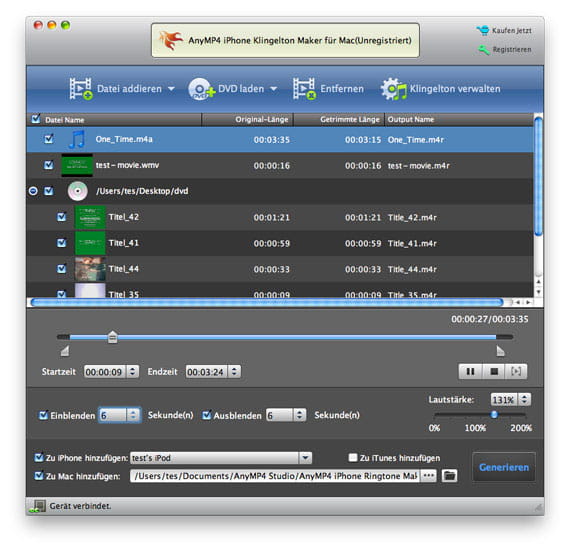Click the AnyMP4 flame logo

pyautogui.click(x=171, y=40)
